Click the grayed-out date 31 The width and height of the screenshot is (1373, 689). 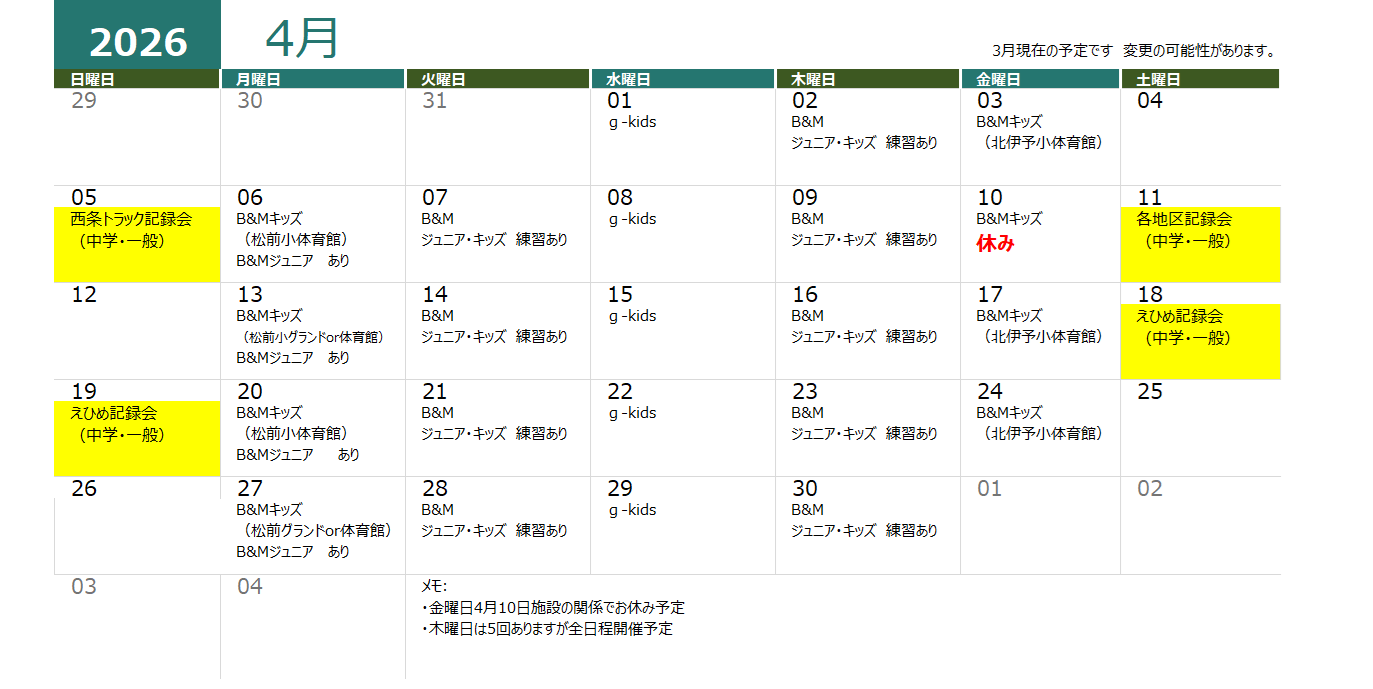click(x=434, y=101)
